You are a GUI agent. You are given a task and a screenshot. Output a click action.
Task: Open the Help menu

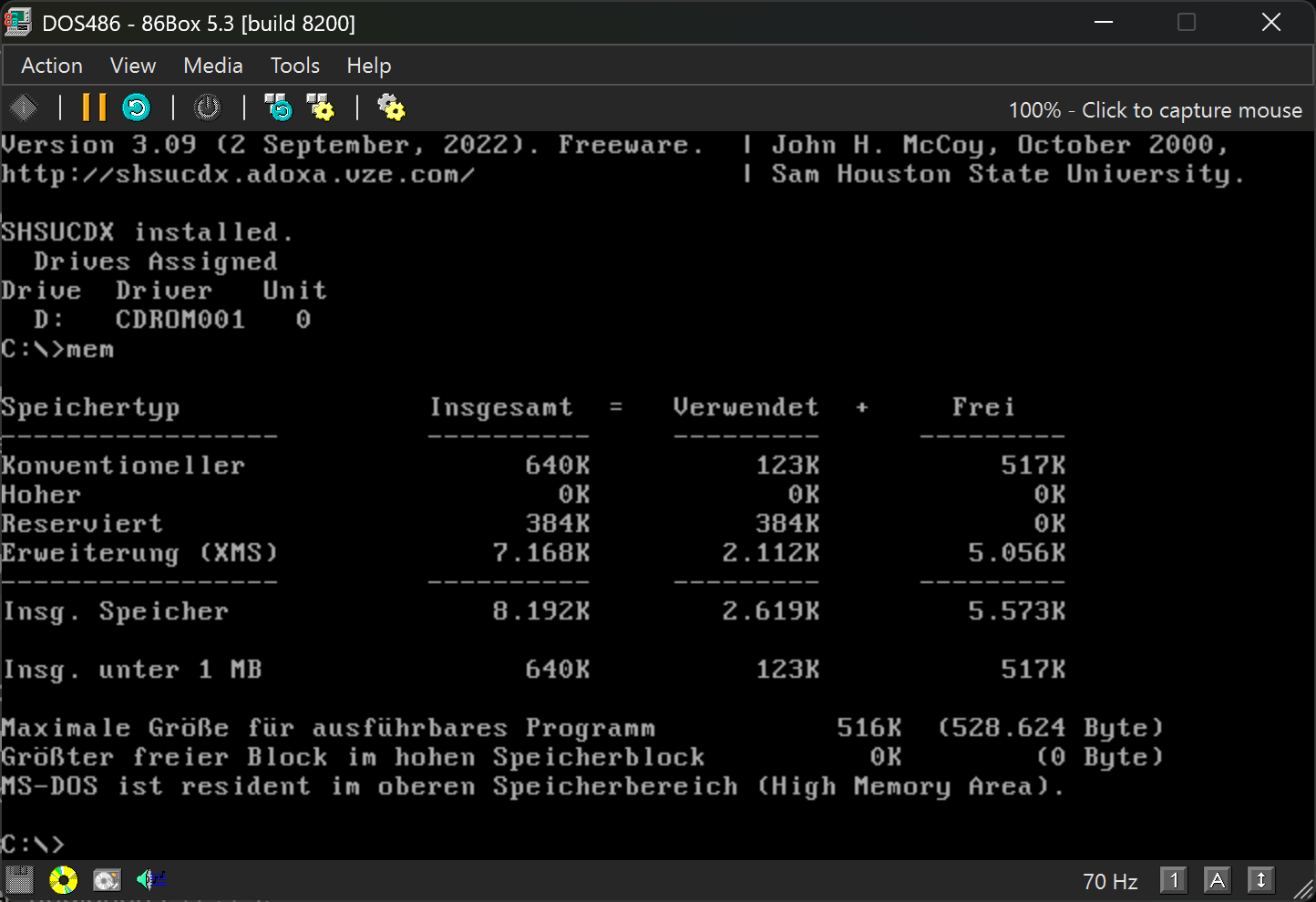coord(369,66)
